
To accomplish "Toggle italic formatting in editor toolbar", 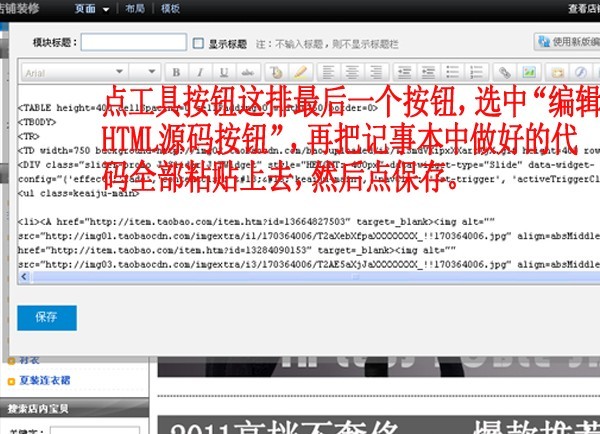I will point(199,73).
